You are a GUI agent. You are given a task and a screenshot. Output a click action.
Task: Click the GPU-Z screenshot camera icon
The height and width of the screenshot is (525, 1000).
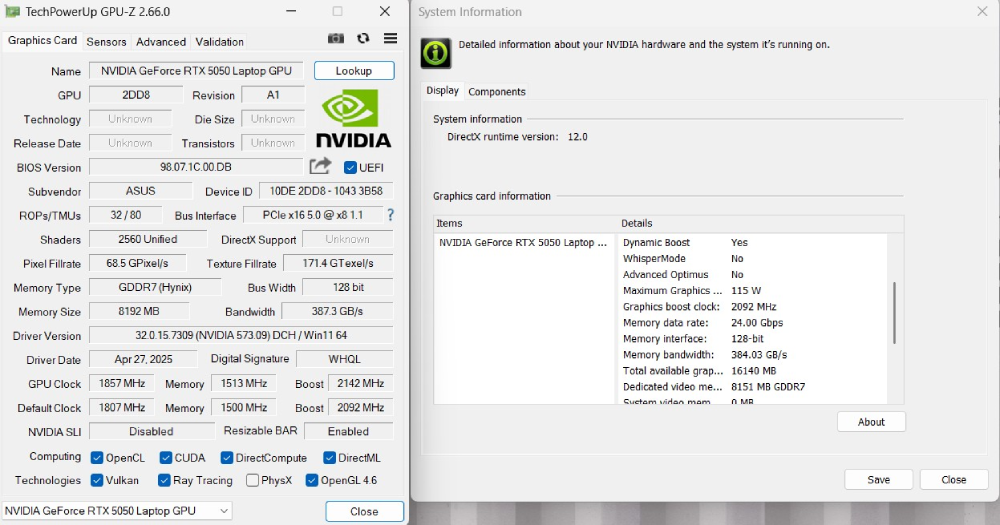pos(336,39)
